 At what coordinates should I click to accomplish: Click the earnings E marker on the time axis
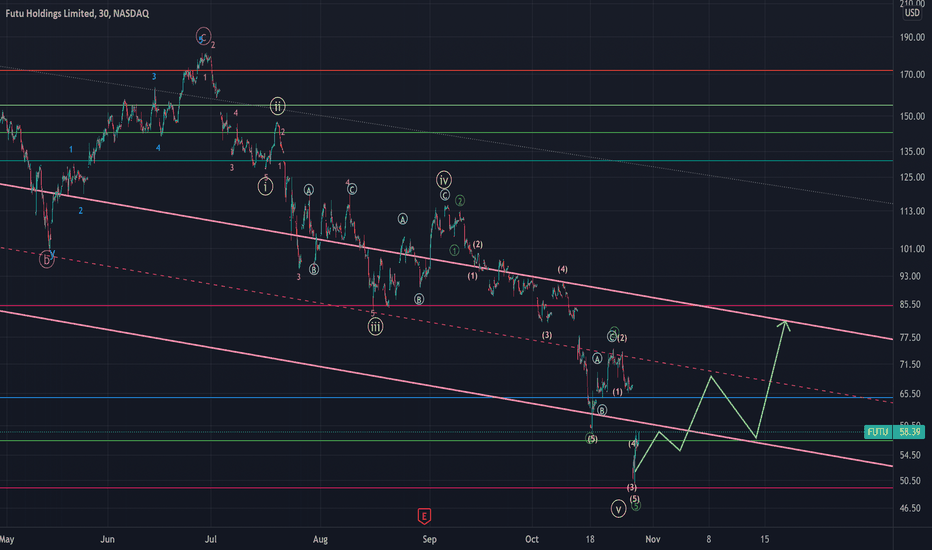(x=424, y=516)
